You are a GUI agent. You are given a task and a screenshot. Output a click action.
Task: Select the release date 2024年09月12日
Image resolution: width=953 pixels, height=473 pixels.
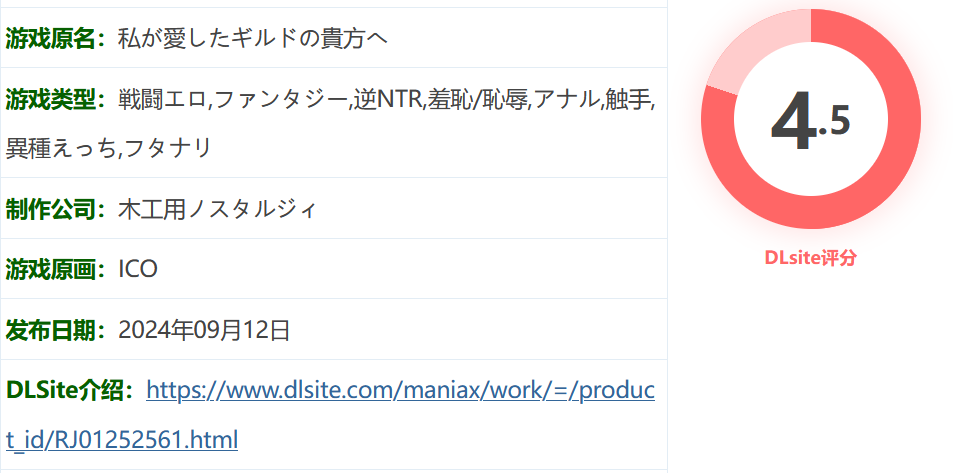pos(204,331)
